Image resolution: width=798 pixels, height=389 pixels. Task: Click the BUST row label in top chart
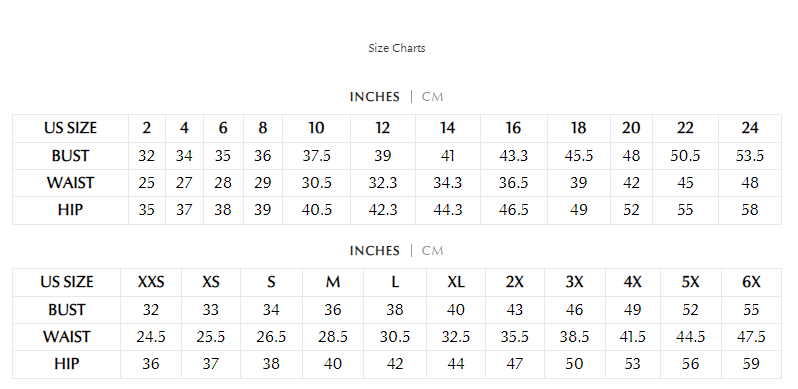[x=70, y=155]
